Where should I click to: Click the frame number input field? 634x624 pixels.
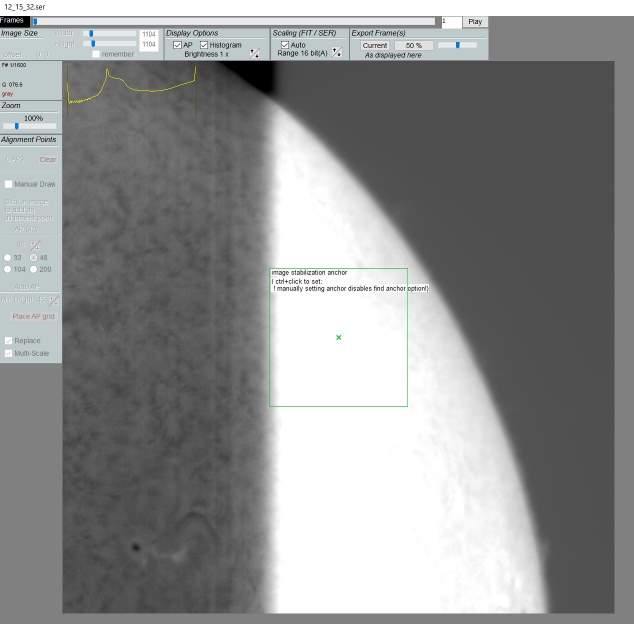coord(451,22)
